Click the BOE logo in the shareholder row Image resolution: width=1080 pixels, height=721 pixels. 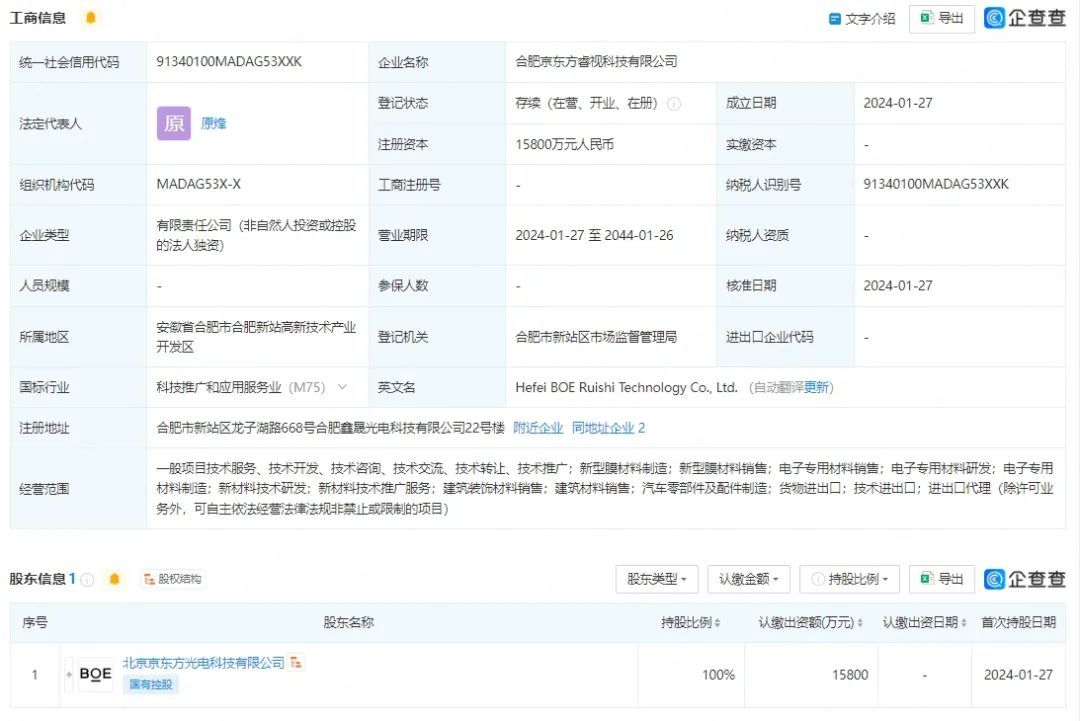tap(96, 674)
